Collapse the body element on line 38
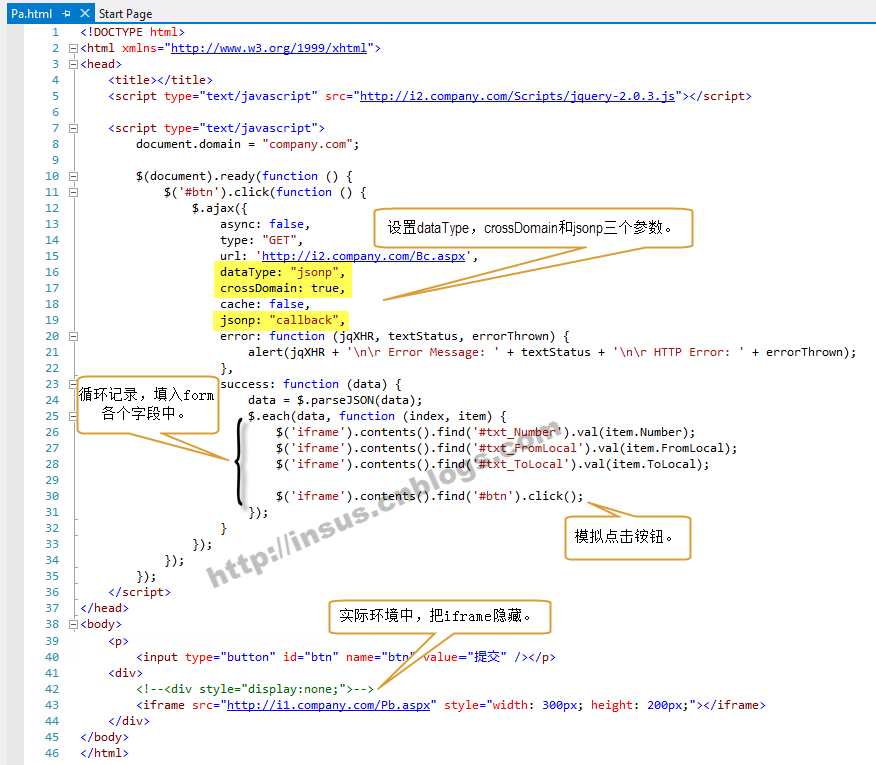 (73, 625)
